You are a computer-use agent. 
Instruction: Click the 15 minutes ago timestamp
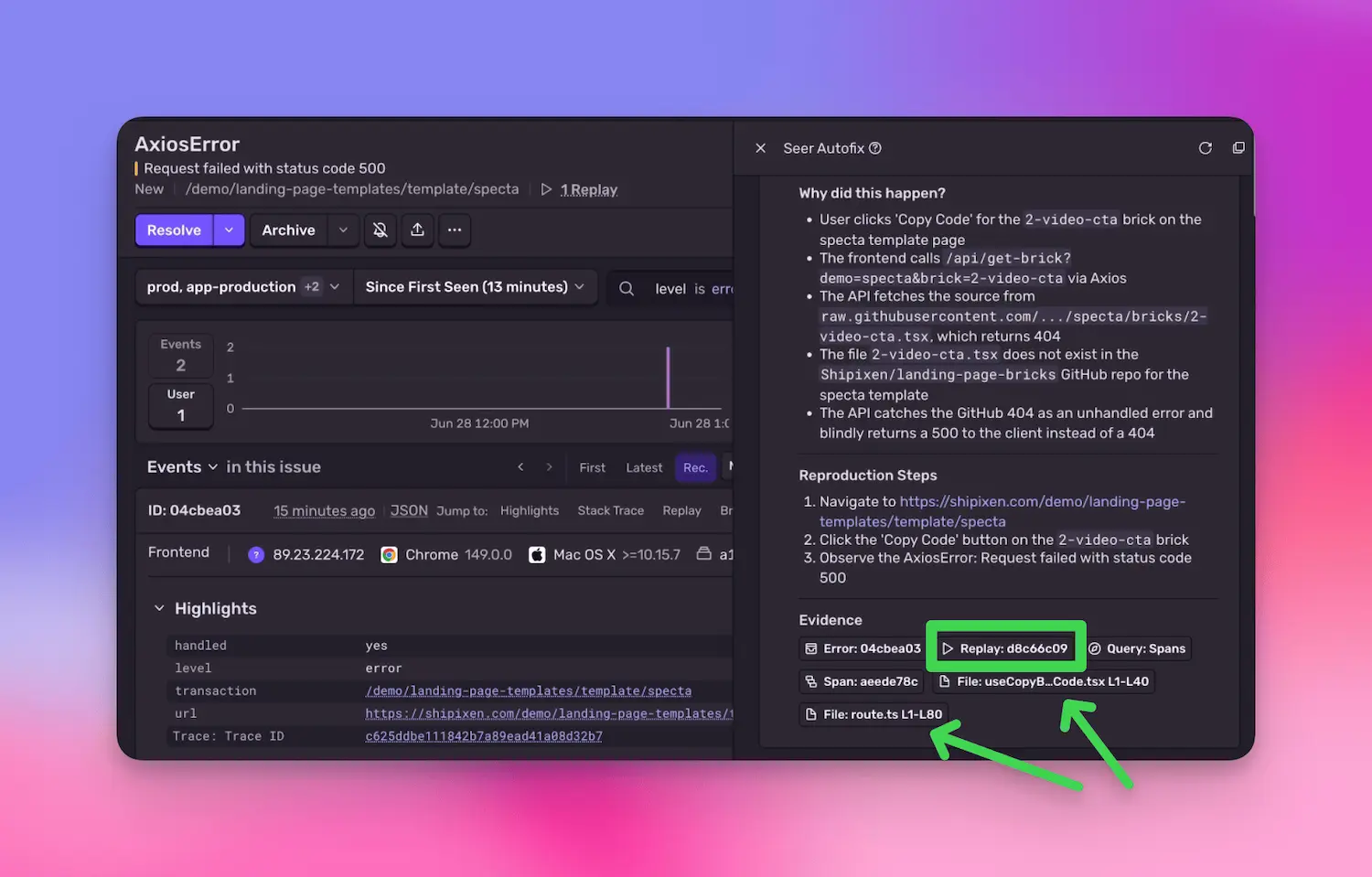click(x=324, y=510)
